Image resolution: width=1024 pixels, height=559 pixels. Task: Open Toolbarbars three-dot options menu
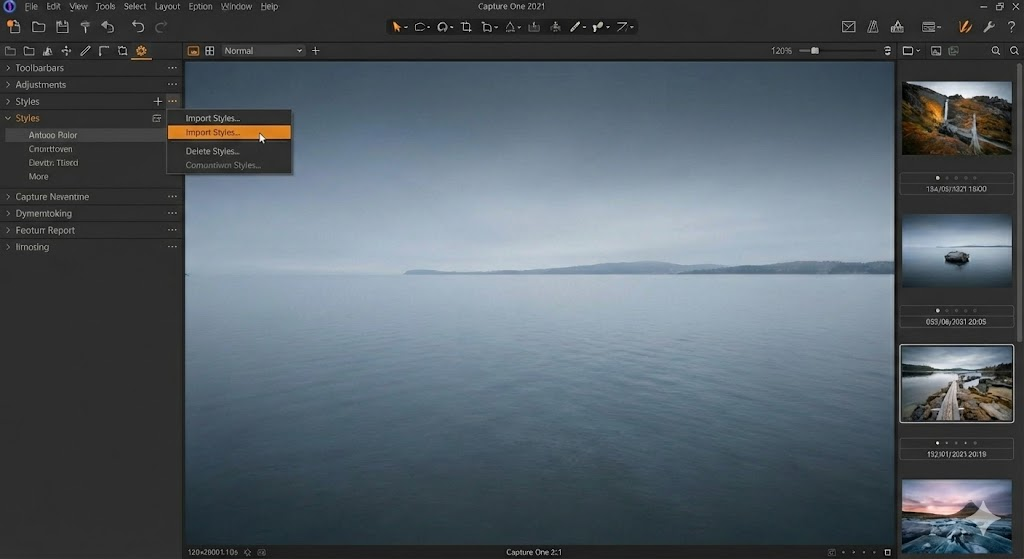tap(172, 68)
